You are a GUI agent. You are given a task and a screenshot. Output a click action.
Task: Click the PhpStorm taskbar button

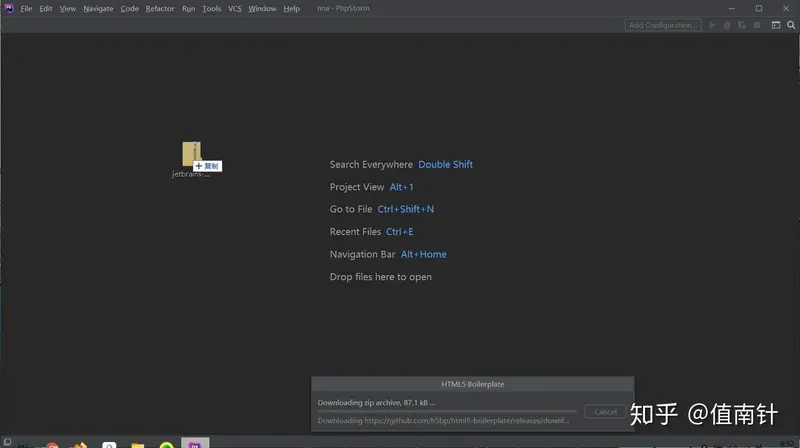click(x=195, y=443)
